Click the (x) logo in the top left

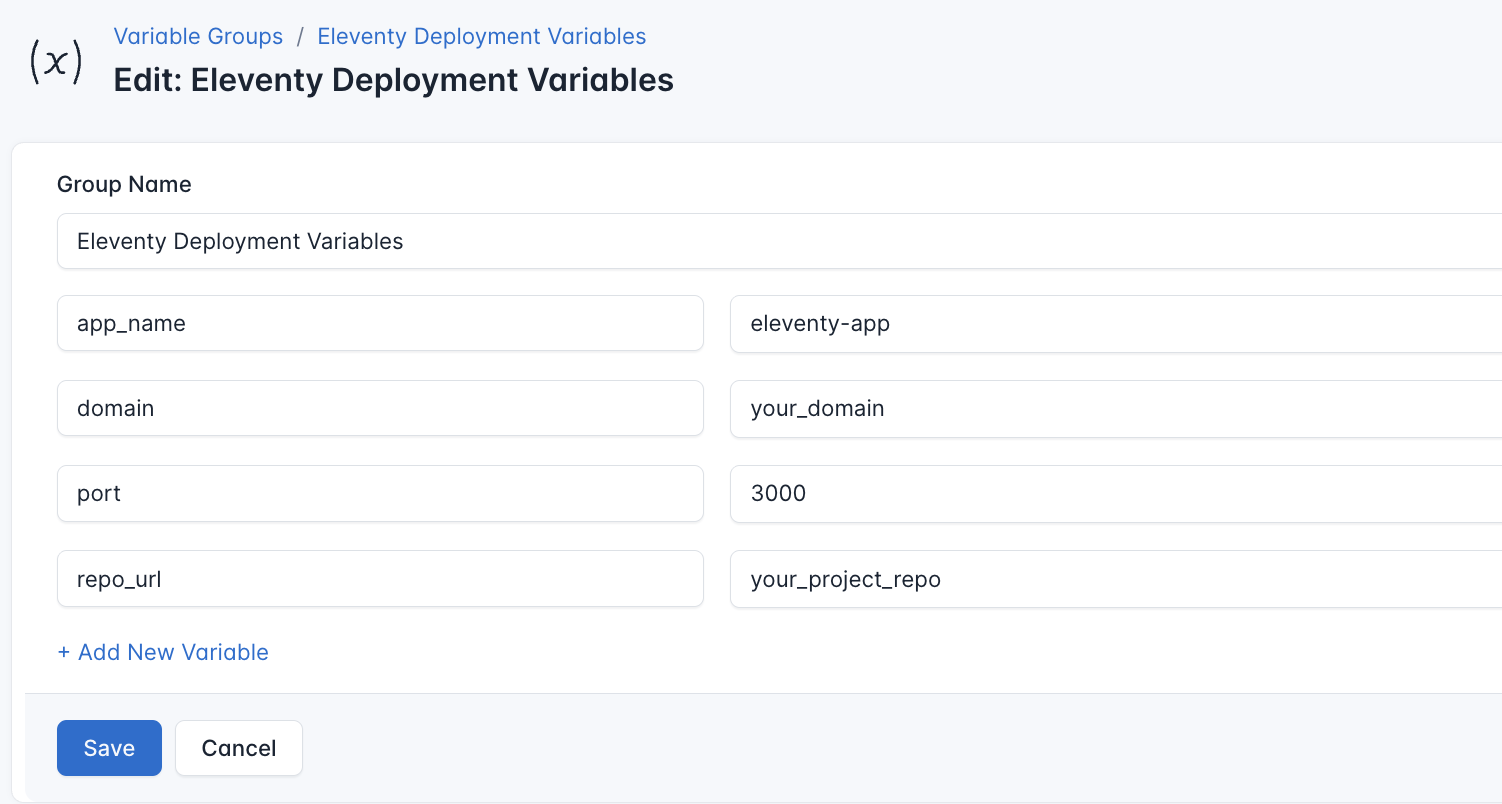coord(55,60)
